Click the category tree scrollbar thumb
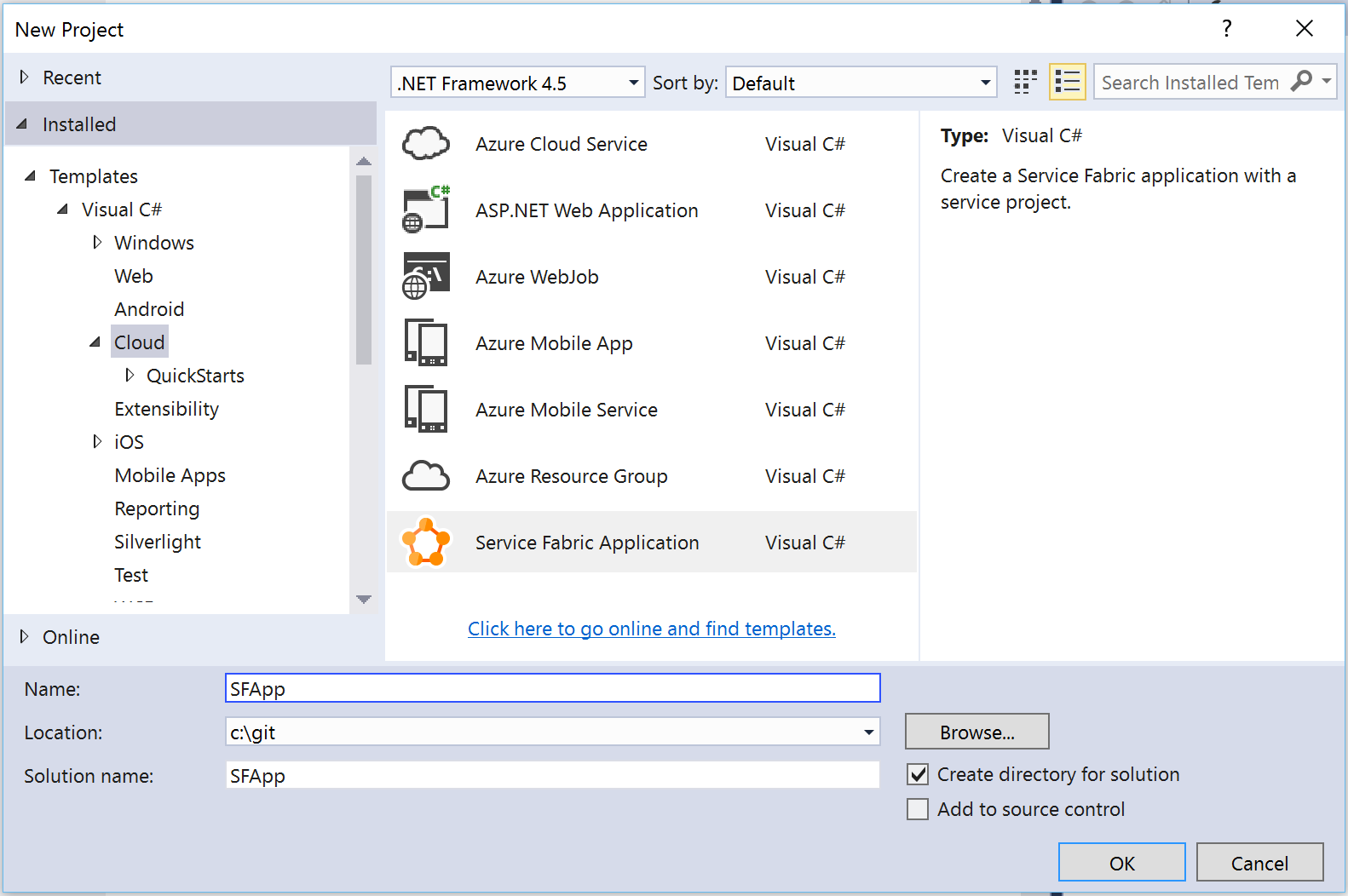 coord(364,269)
